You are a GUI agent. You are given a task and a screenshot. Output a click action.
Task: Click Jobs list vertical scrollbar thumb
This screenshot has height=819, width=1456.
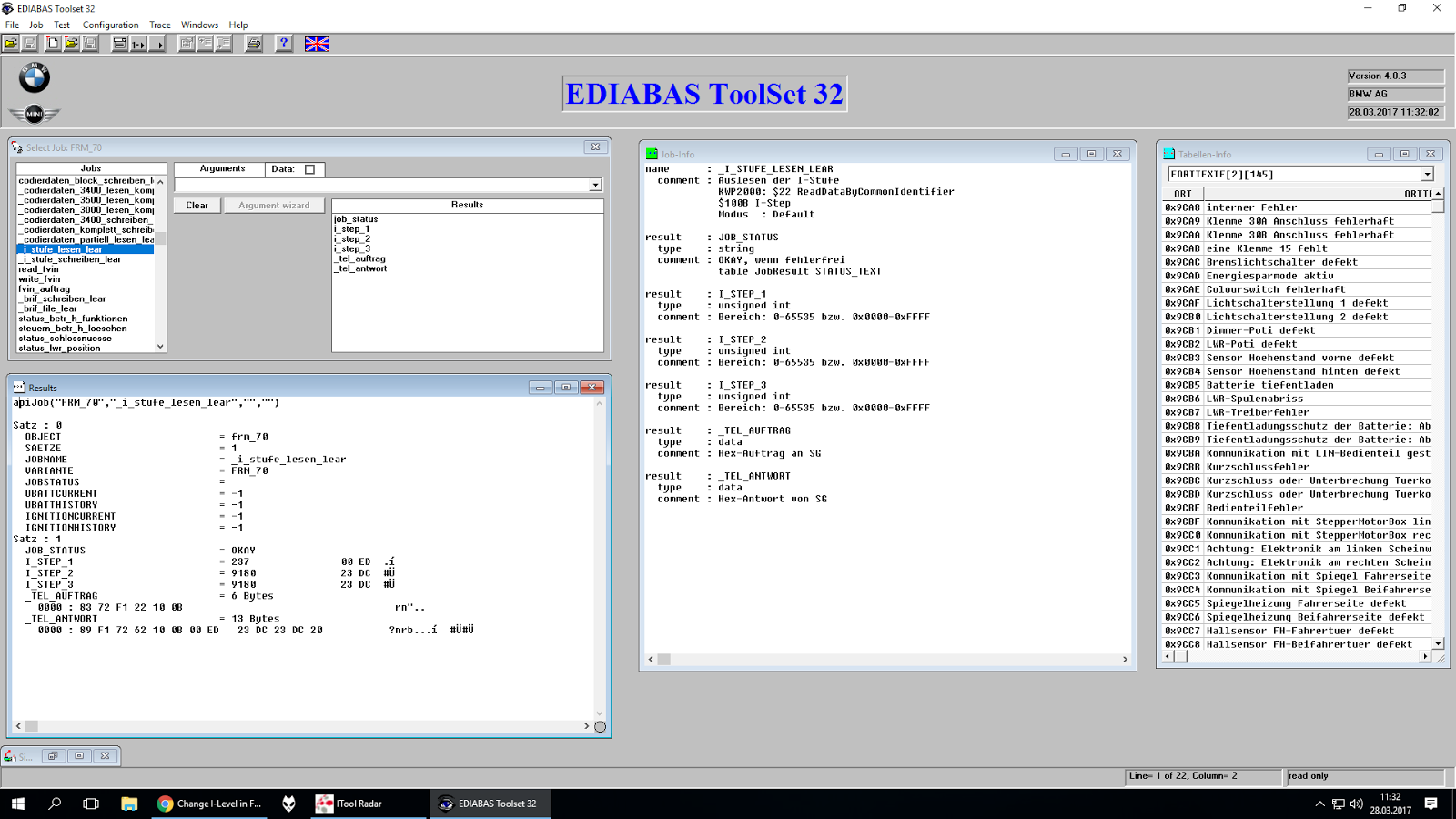(161, 238)
